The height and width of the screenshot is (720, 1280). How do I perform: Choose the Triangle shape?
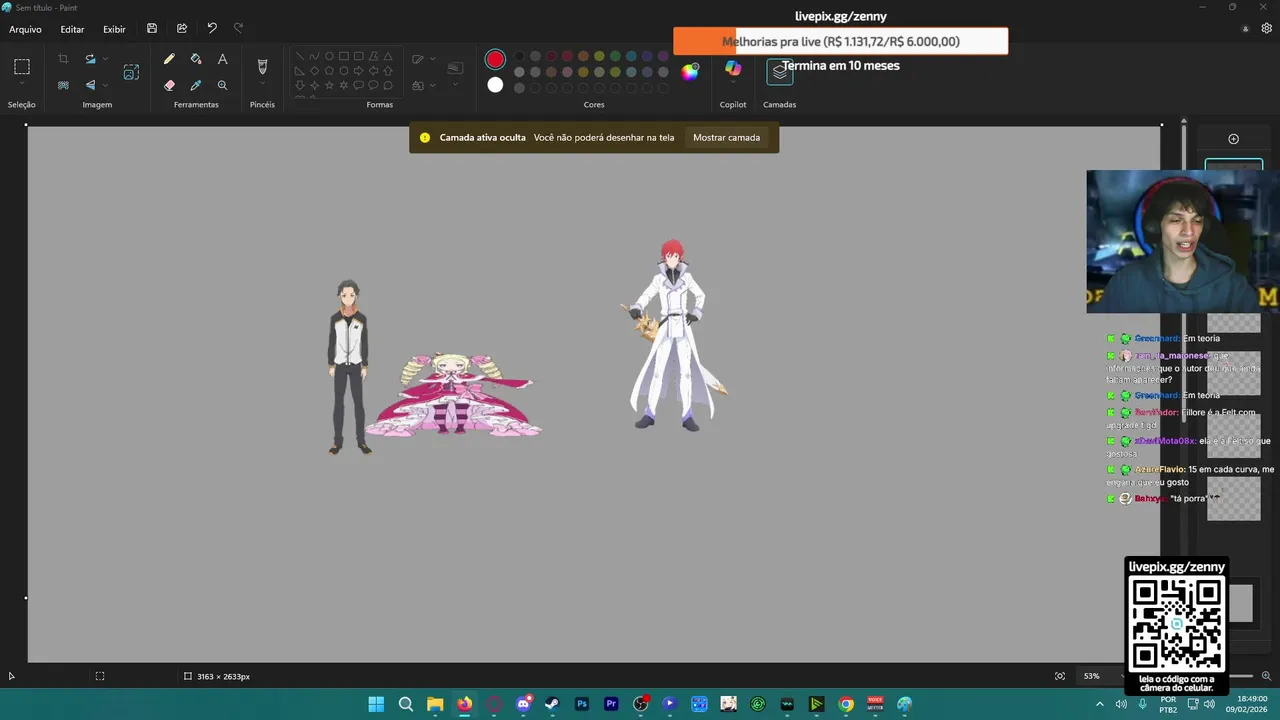[x=388, y=56]
